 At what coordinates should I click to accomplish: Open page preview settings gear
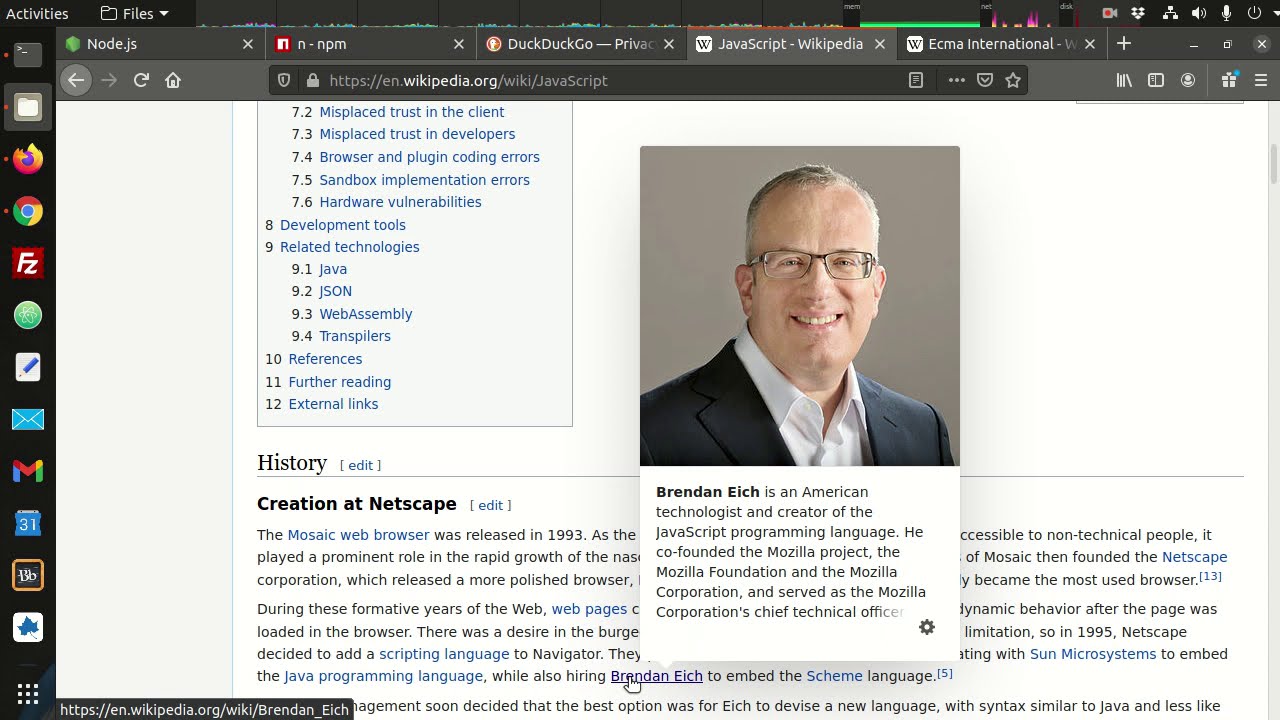point(927,627)
